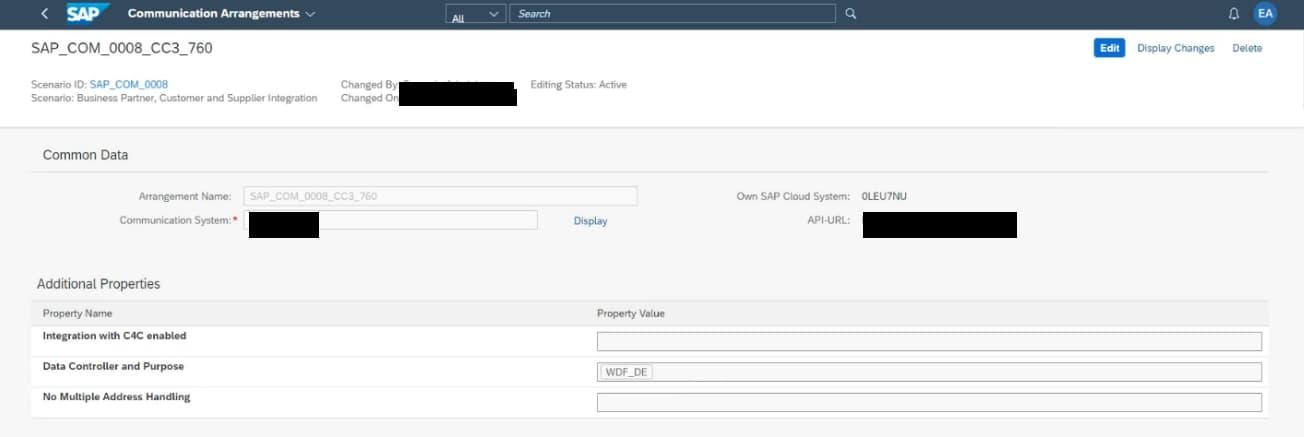Open the EA user profile avatar

point(1265,14)
